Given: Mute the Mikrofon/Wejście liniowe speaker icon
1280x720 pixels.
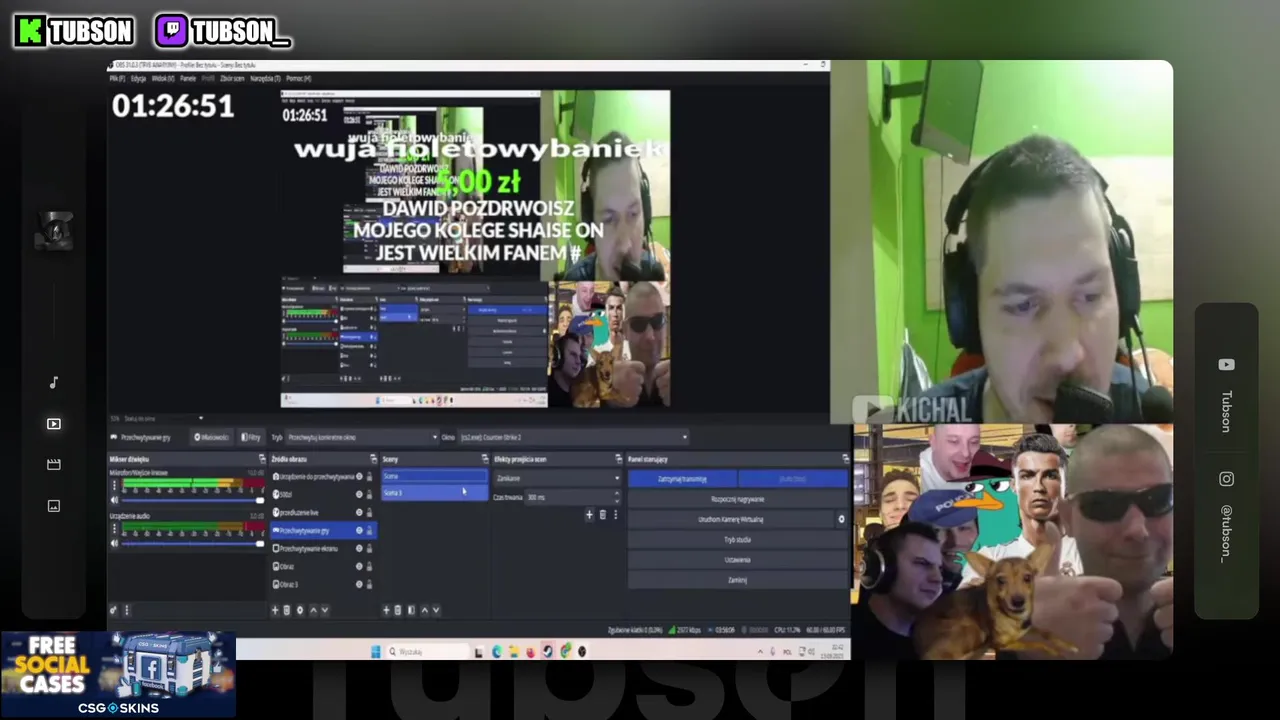Looking at the screenshot, I should (114, 499).
